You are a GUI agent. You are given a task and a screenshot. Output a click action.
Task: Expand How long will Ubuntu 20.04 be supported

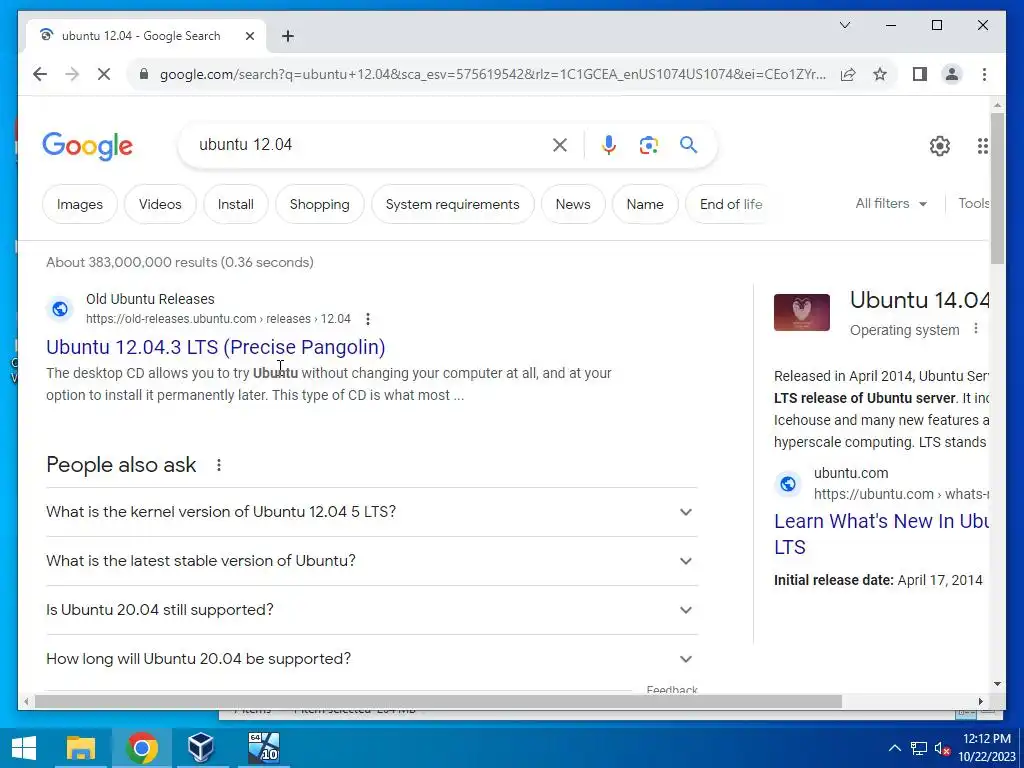point(372,659)
